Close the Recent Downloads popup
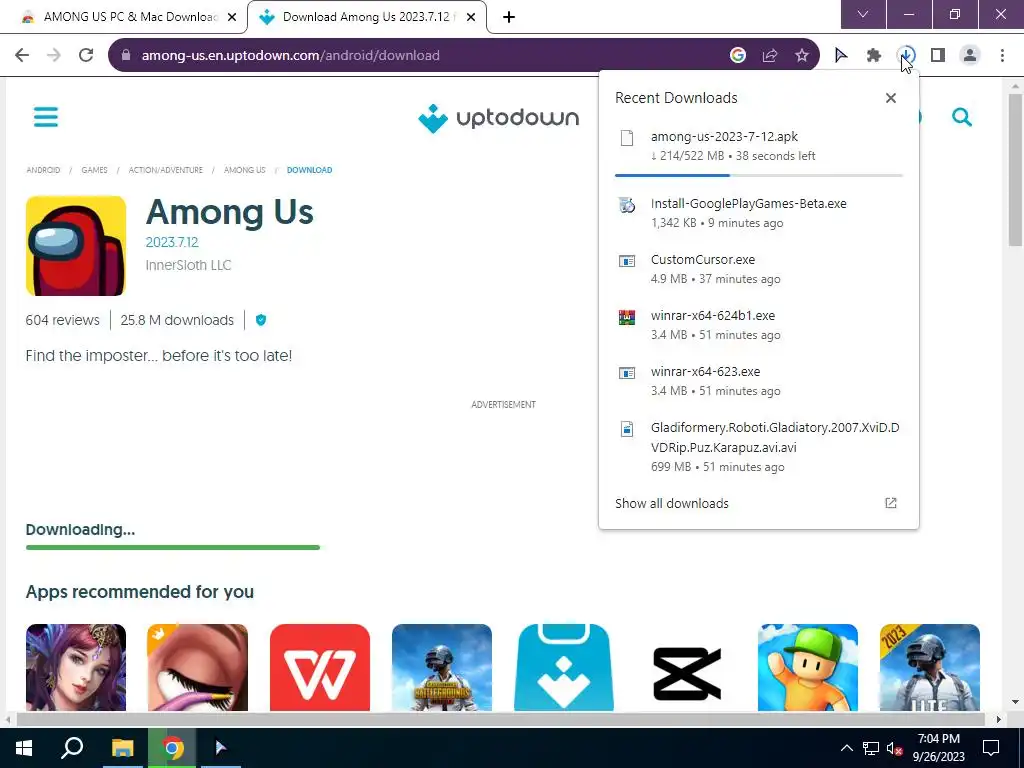The height and width of the screenshot is (768, 1024). 891,98
